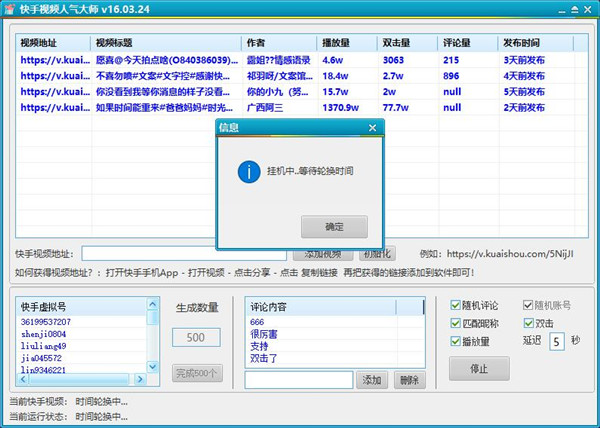Click the 评论内容 list header

(x=320, y=307)
